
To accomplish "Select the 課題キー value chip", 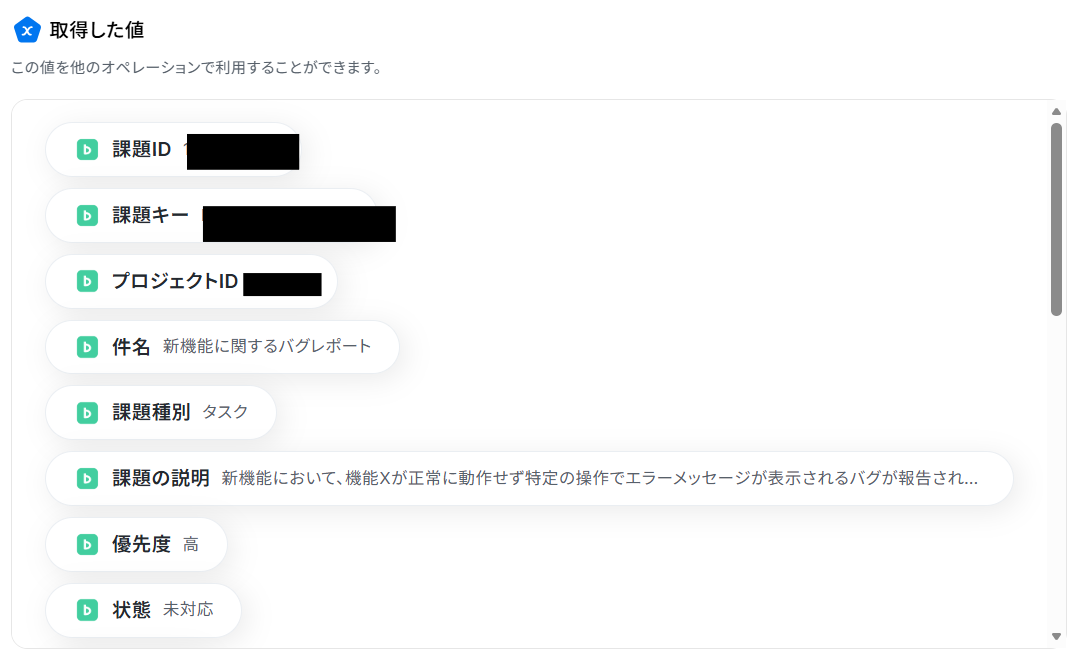I will 211,216.
